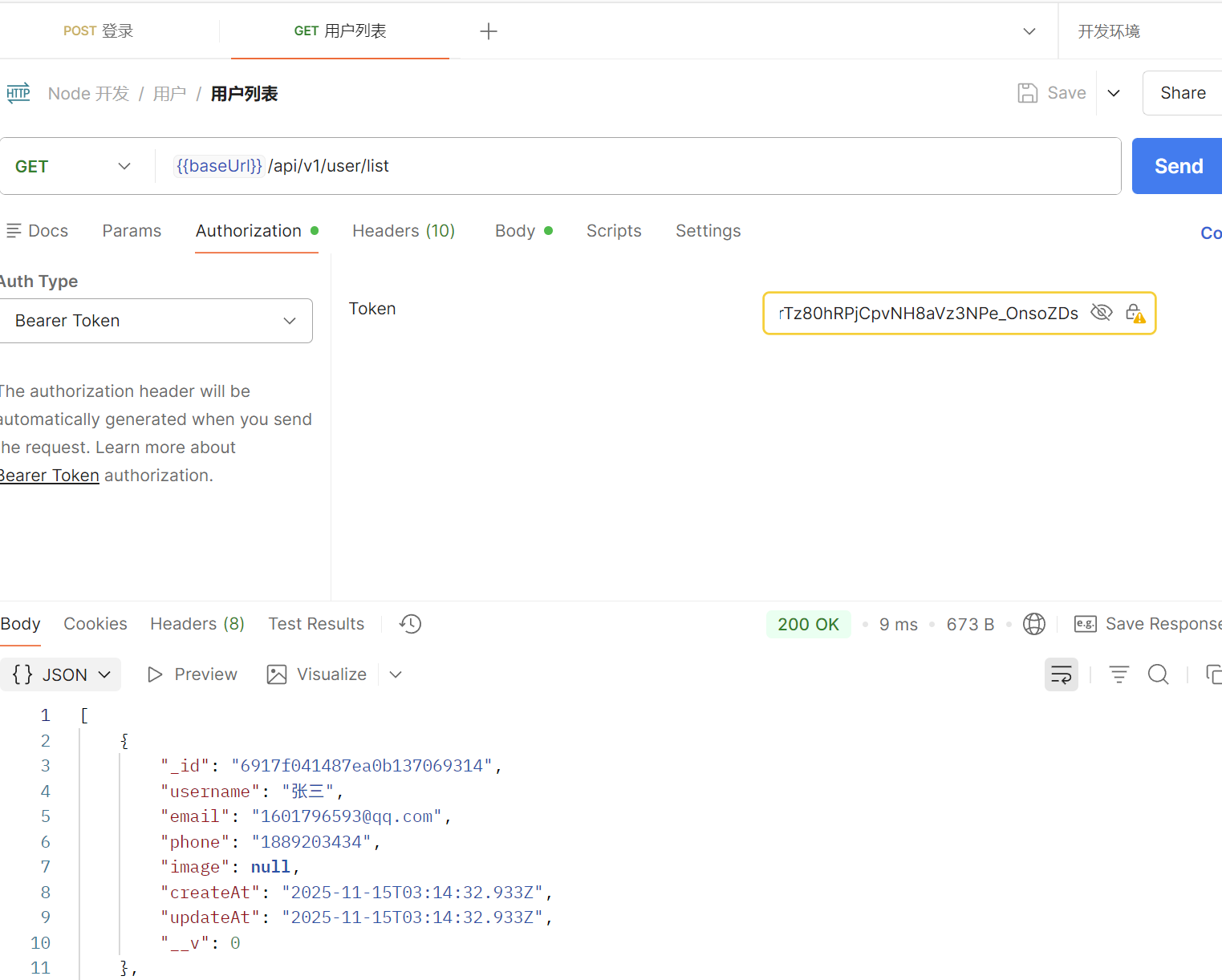
Task: Click the updateAt timestamp value
Action: (412, 917)
